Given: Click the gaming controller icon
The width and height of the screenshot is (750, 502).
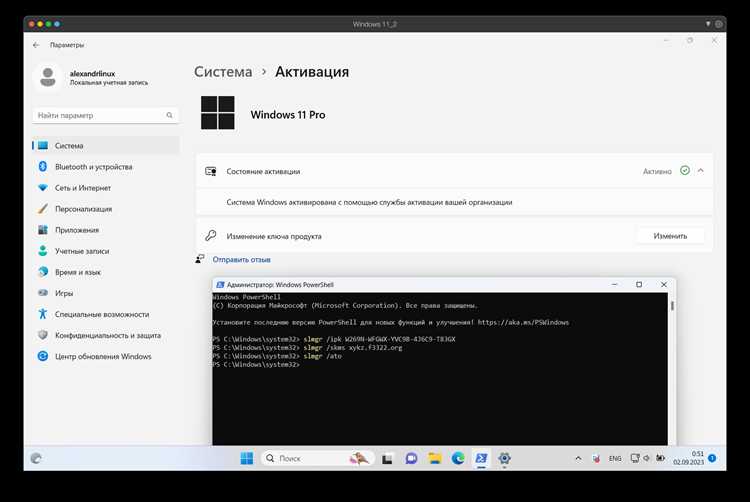Looking at the screenshot, I should (x=43, y=293).
